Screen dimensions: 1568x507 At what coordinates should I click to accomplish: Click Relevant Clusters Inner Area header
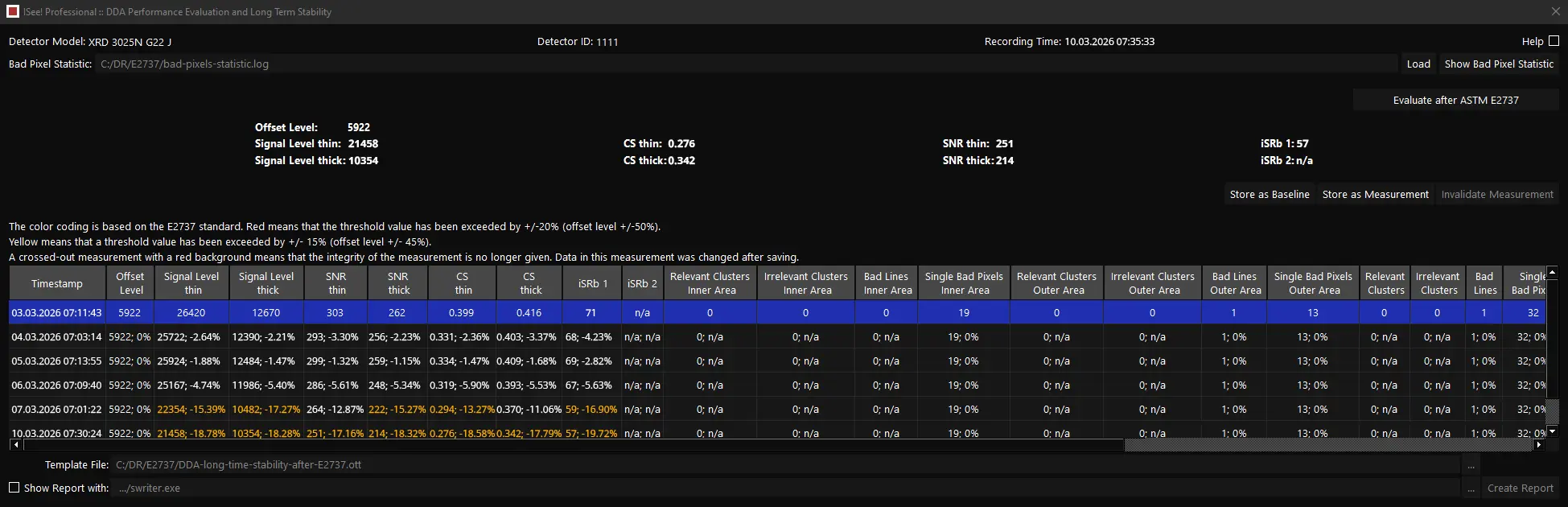point(710,283)
